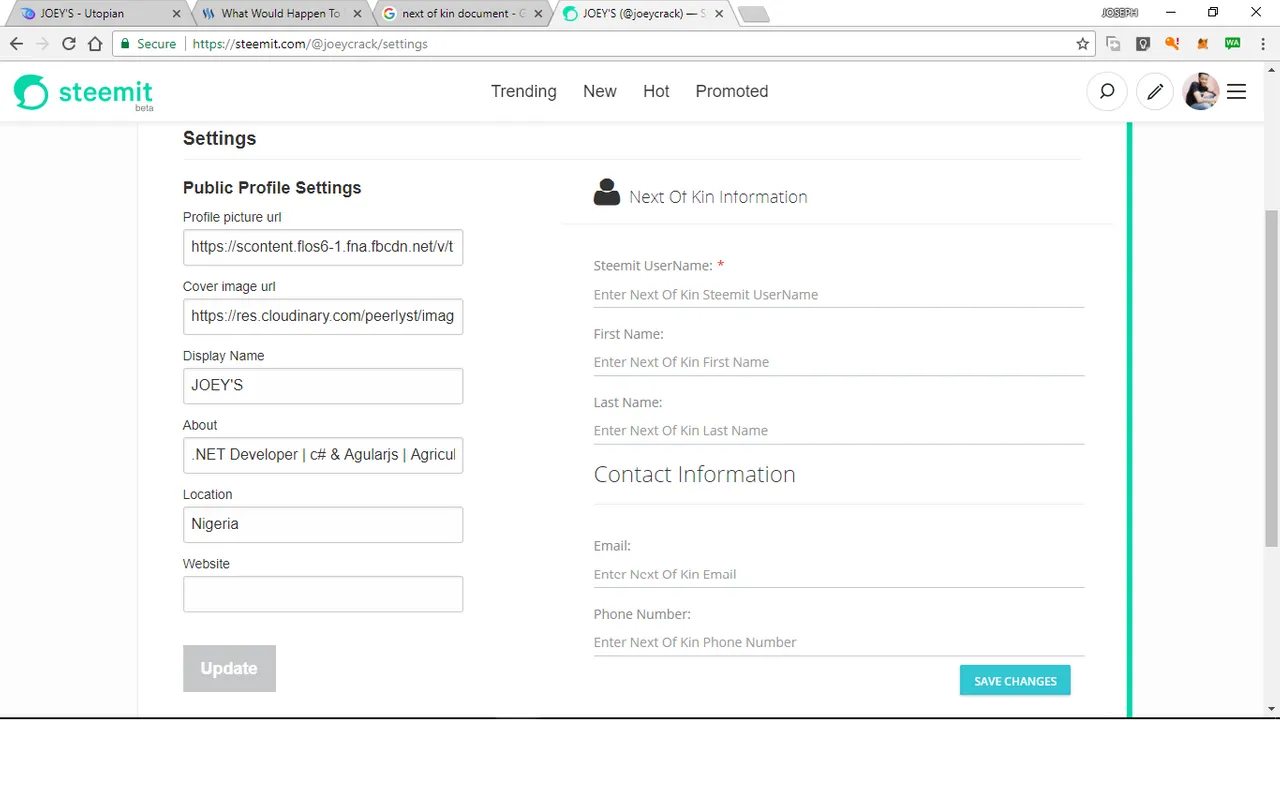Click the SAVE CHANGES button
Image resolution: width=1280 pixels, height=791 pixels.
1015,680
